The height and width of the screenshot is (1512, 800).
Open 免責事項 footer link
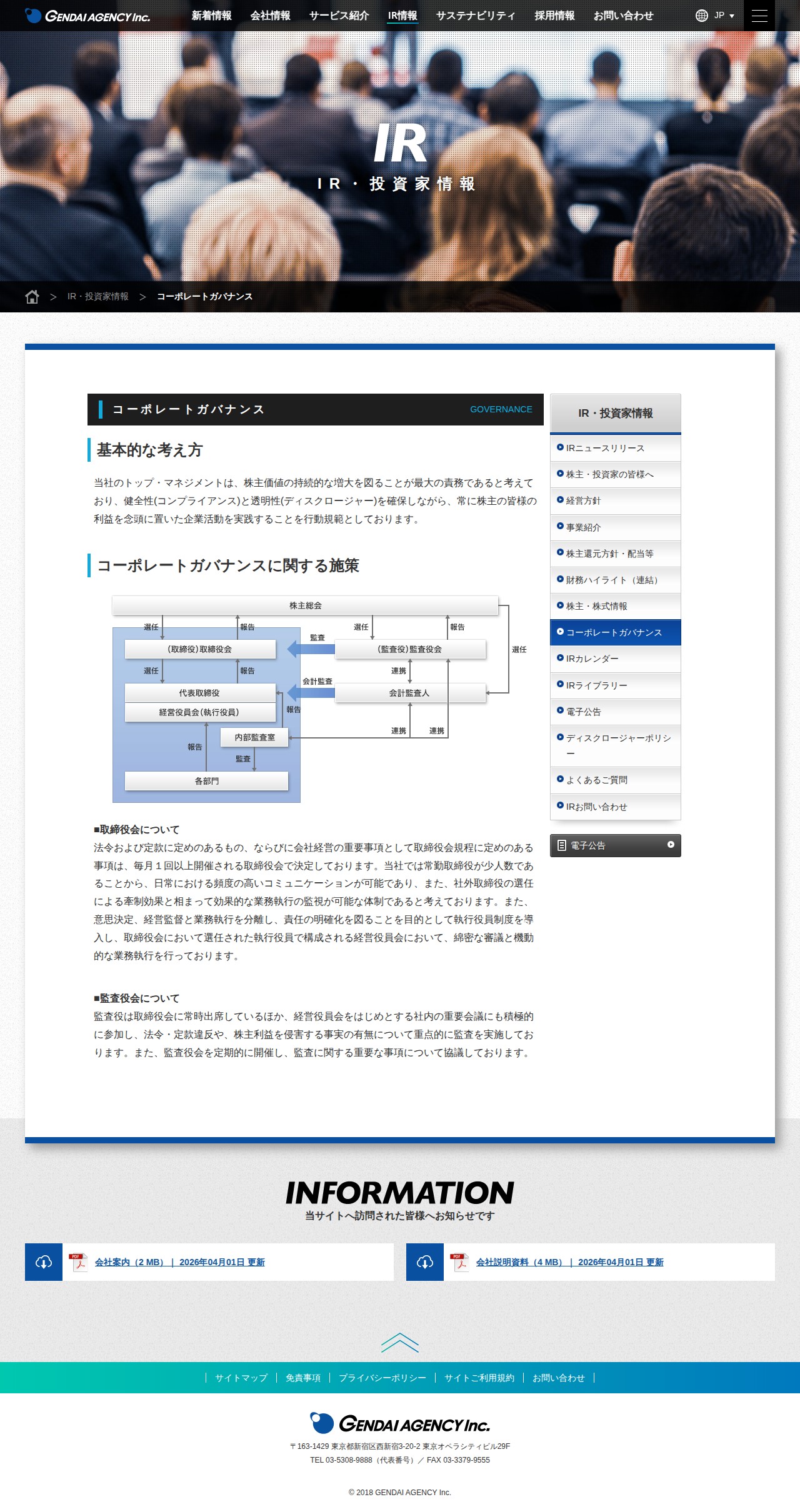click(303, 1378)
